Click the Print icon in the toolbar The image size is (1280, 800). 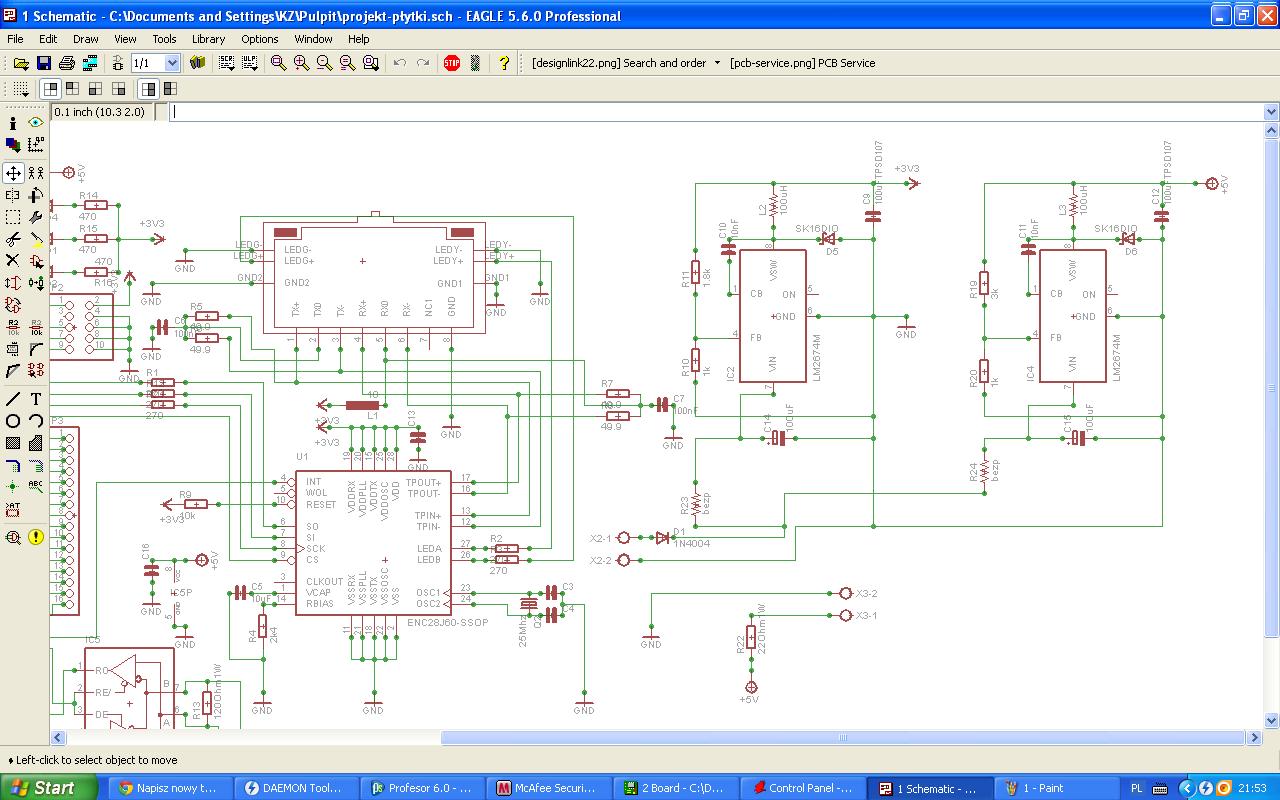(67, 63)
